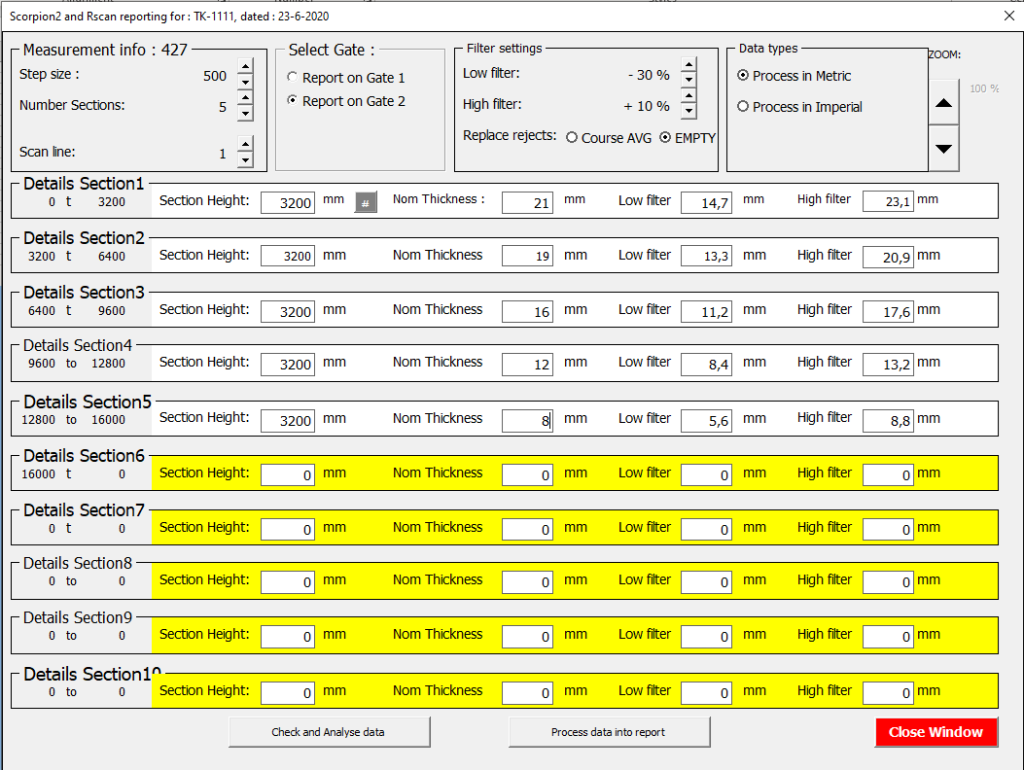The image size is (1024, 770).
Task: Edit Section6 Low filter field
Action: click(707, 475)
